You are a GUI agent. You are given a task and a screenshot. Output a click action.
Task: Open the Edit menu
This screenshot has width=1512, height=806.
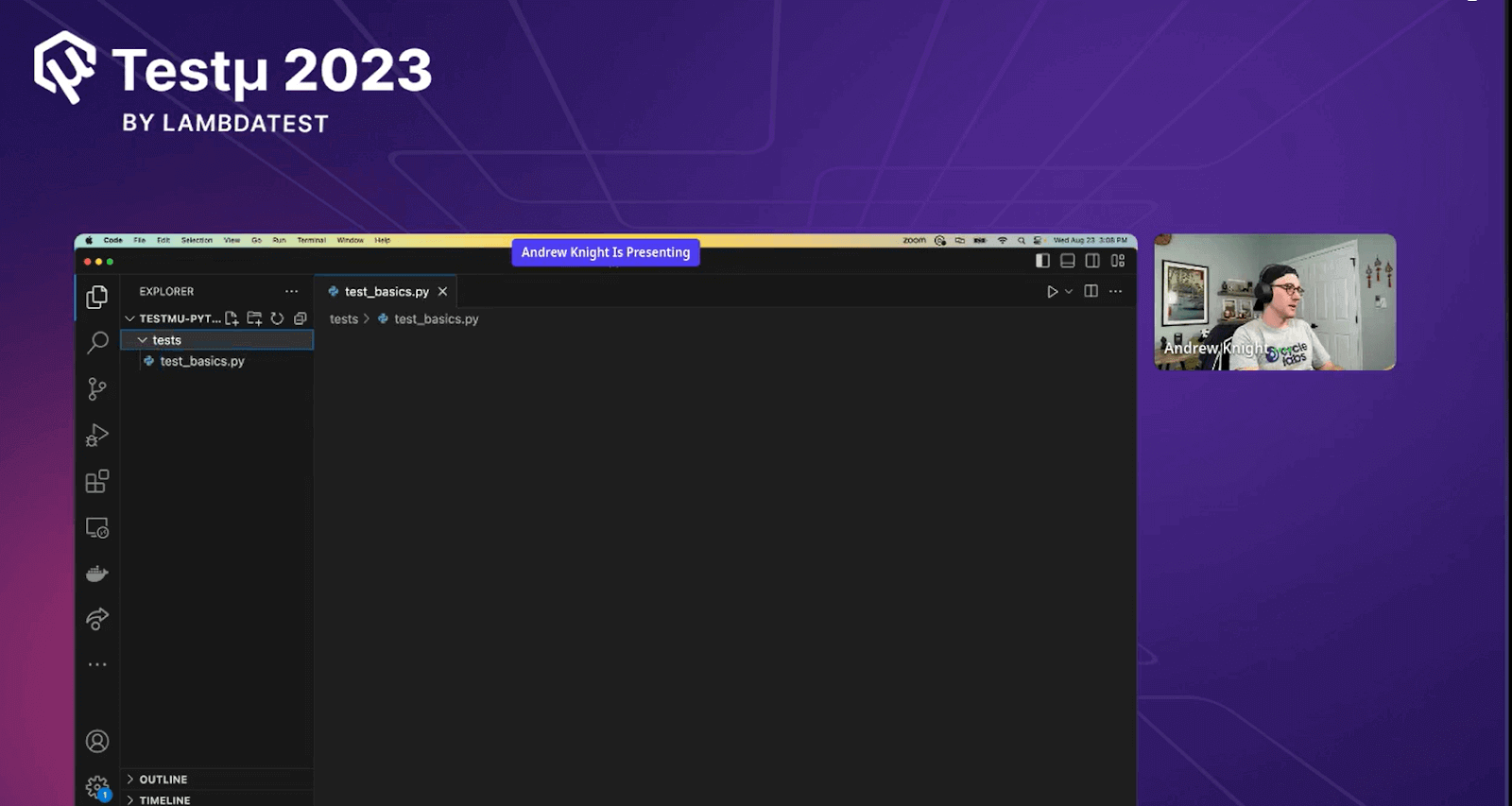click(x=163, y=240)
